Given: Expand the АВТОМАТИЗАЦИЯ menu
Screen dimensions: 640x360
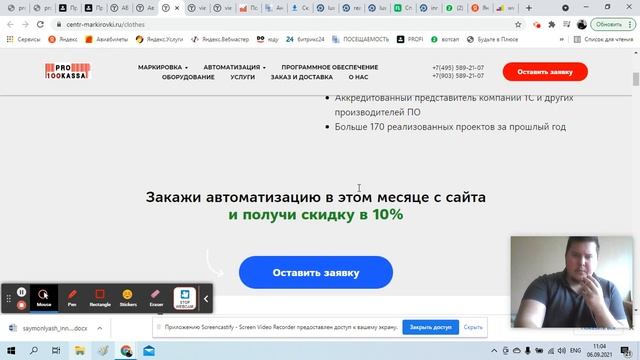Looking at the screenshot, I should 234,67.
